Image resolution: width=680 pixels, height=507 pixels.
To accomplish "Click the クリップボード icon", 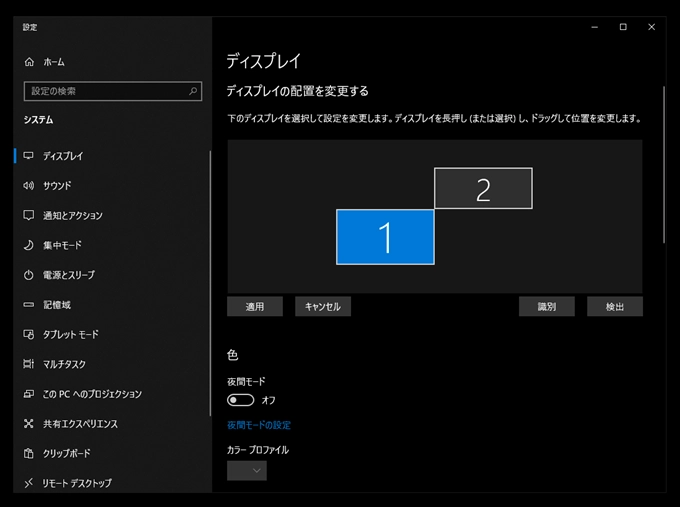I will pyautogui.click(x=29, y=453).
